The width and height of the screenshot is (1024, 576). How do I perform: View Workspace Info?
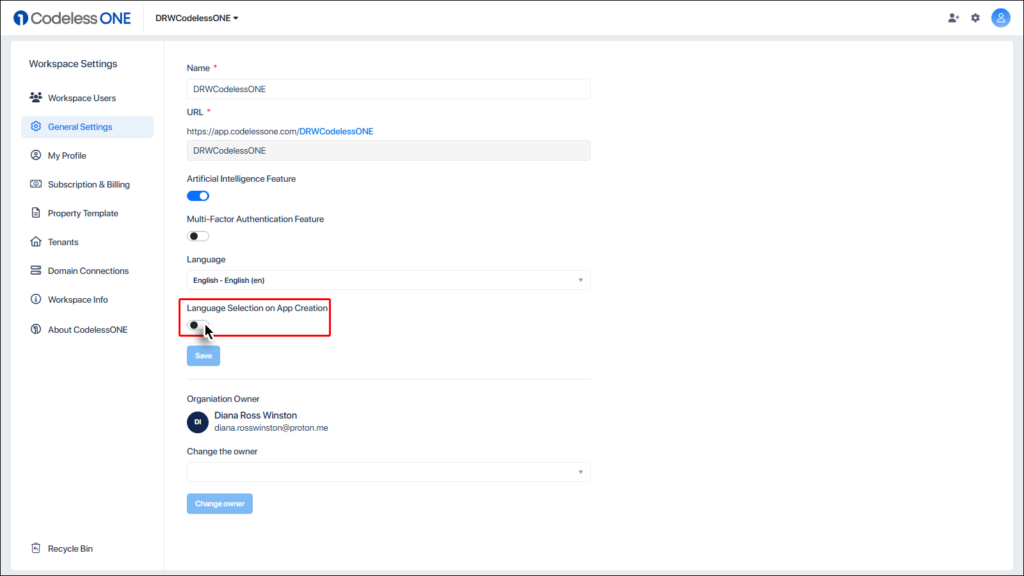pos(88,299)
